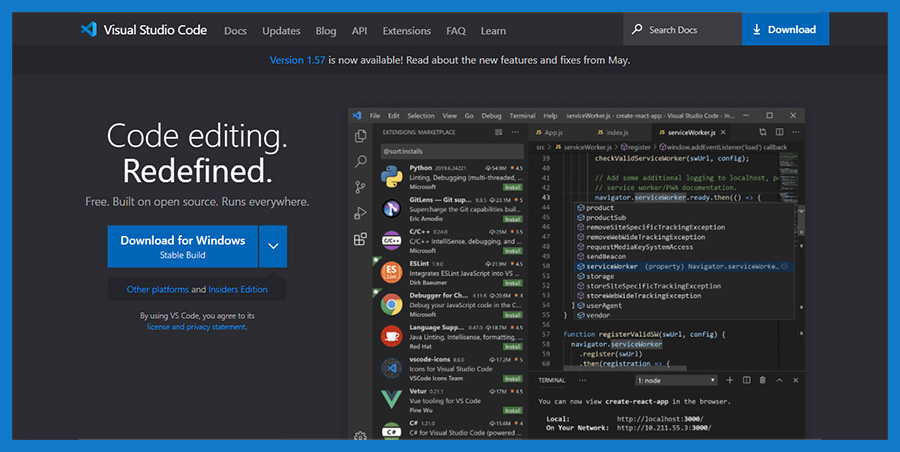Open editor more actions ellipsis

[796, 132]
